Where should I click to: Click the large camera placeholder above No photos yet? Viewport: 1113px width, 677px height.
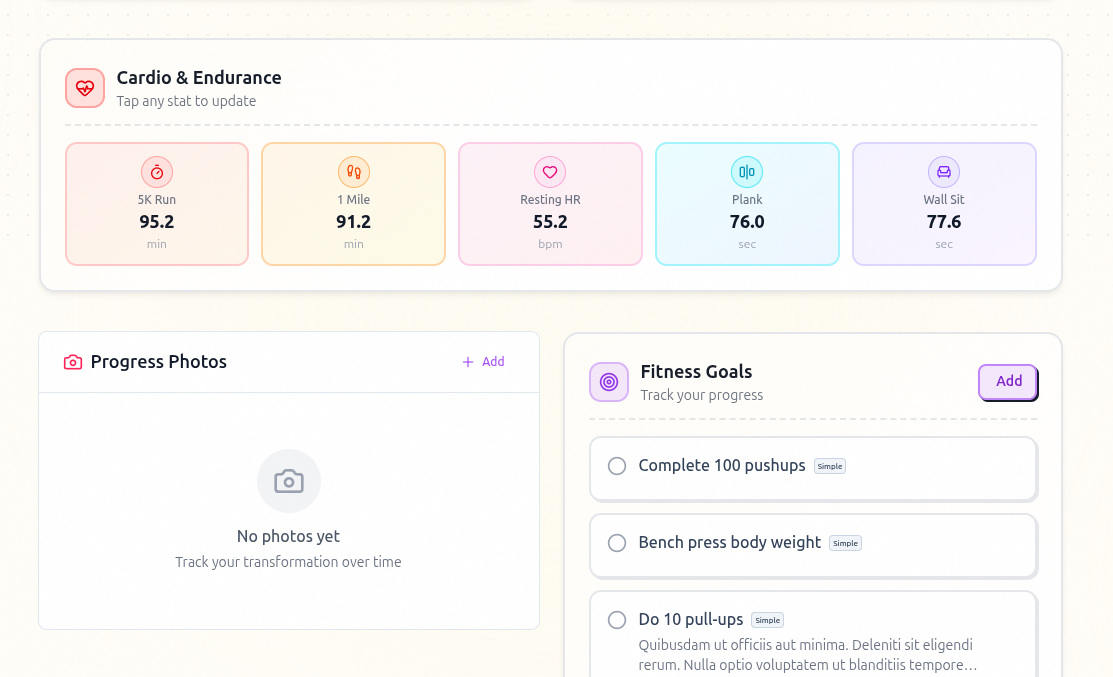289,481
